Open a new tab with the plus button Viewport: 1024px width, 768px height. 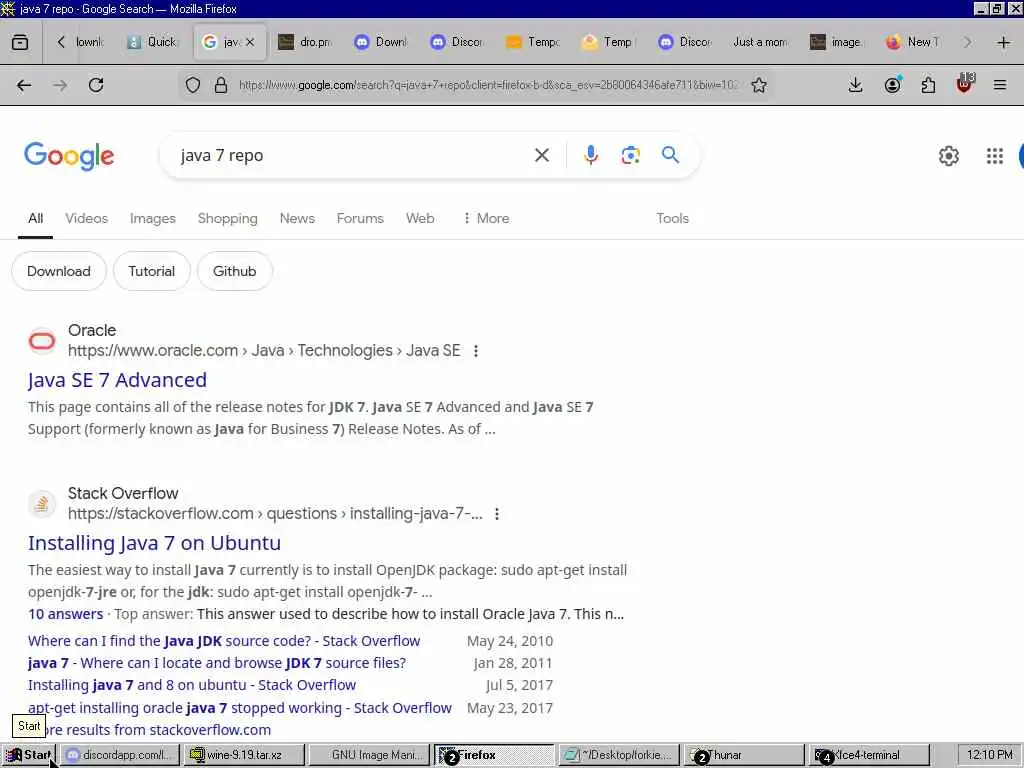click(x=1004, y=42)
